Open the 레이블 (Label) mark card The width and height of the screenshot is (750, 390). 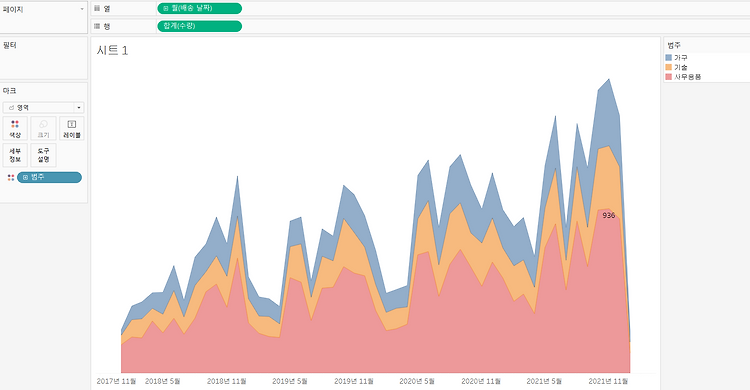pos(72,128)
